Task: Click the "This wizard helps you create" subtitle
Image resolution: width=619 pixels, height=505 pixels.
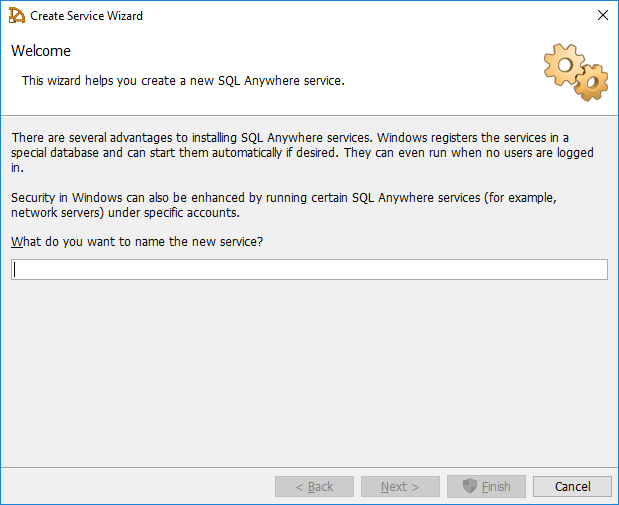Action: click(x=183, y=81)
